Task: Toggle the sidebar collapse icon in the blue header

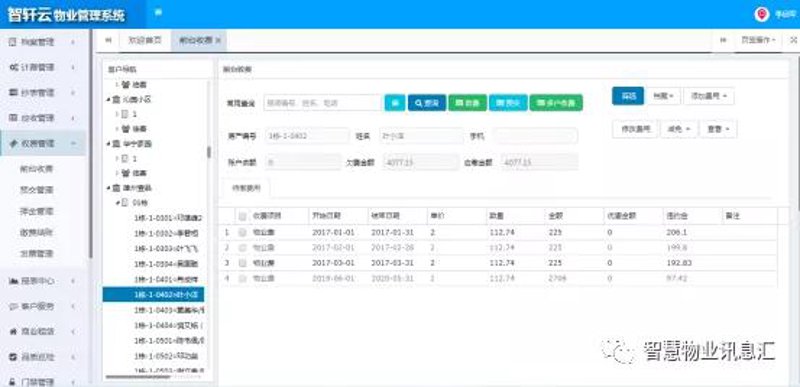Action: click(x=158, y=12)
